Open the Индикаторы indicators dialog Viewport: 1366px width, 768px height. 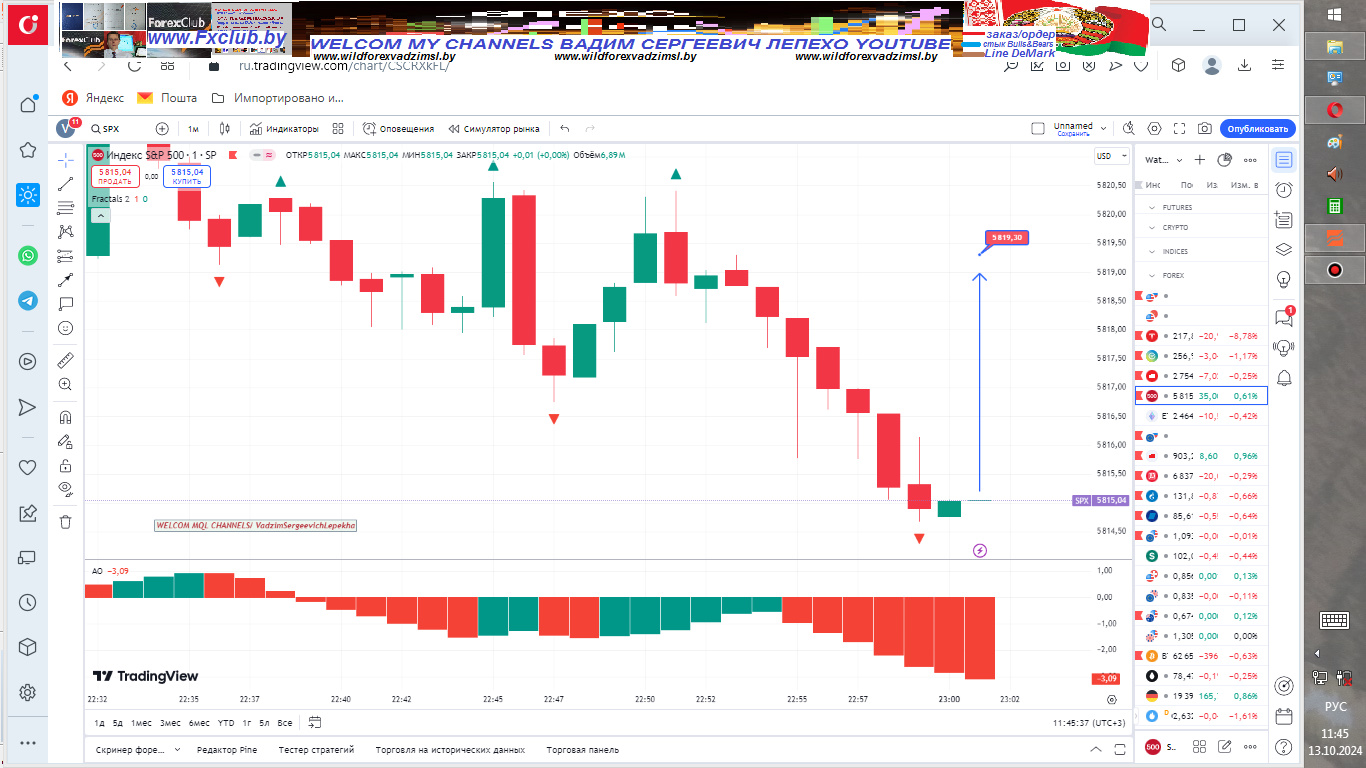pyautogui.click(x=284, y=129)
